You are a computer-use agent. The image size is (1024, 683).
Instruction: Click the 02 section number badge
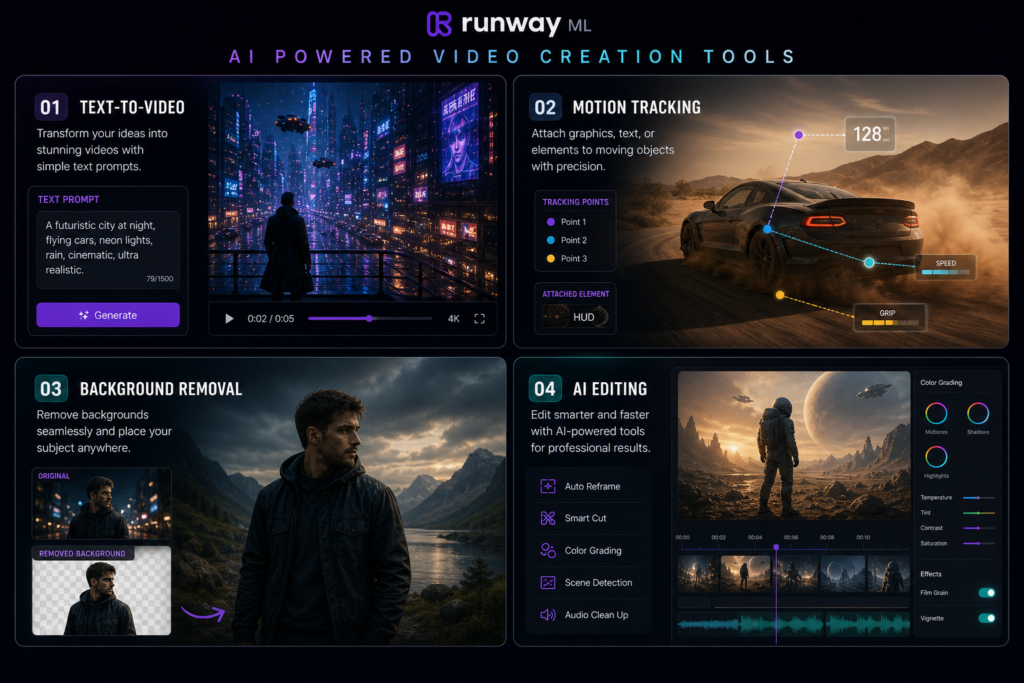coord(545,107)
